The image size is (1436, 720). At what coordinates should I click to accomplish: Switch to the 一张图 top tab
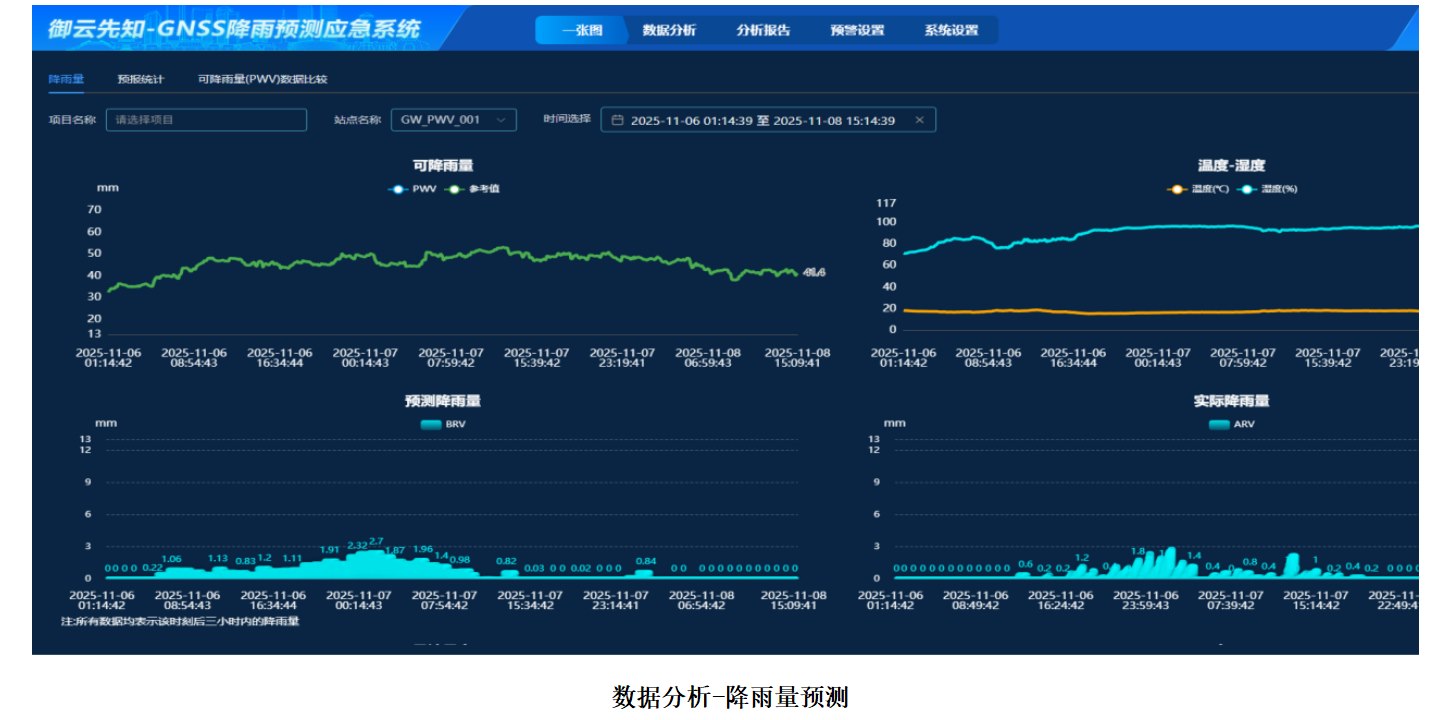[582, 30]
